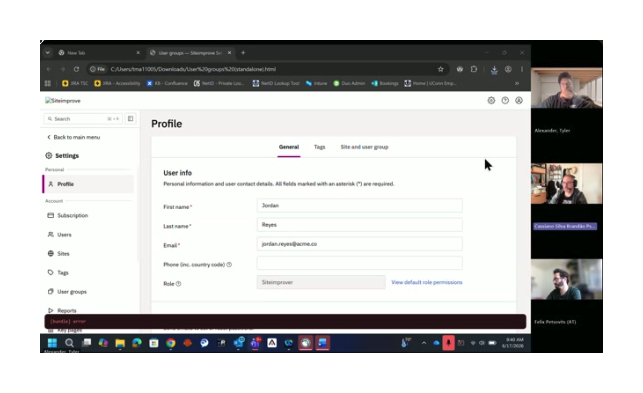This screenshot has width=643, height=393.
Task: Click the Last name field
Action: pos(360,225)
